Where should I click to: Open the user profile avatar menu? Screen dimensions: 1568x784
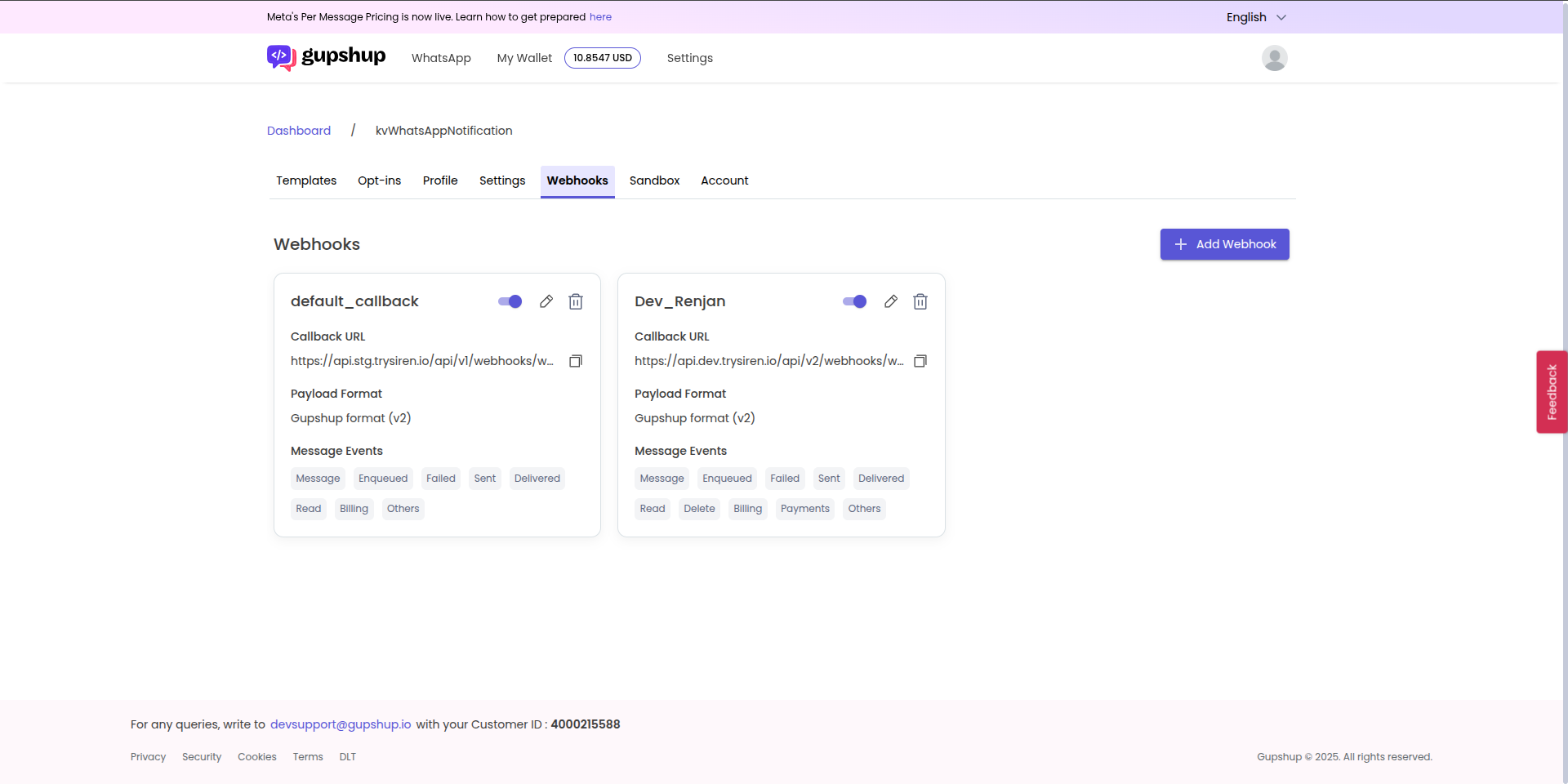pos(1274,58)
